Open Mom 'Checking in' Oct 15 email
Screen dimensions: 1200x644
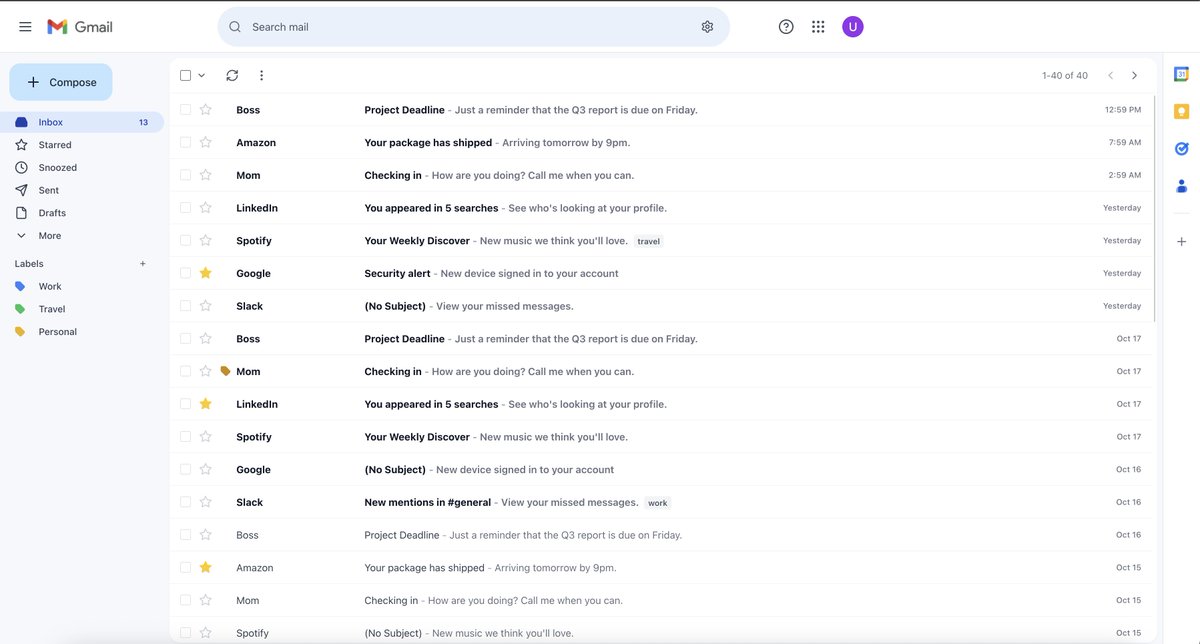click(x=662, y=600)
